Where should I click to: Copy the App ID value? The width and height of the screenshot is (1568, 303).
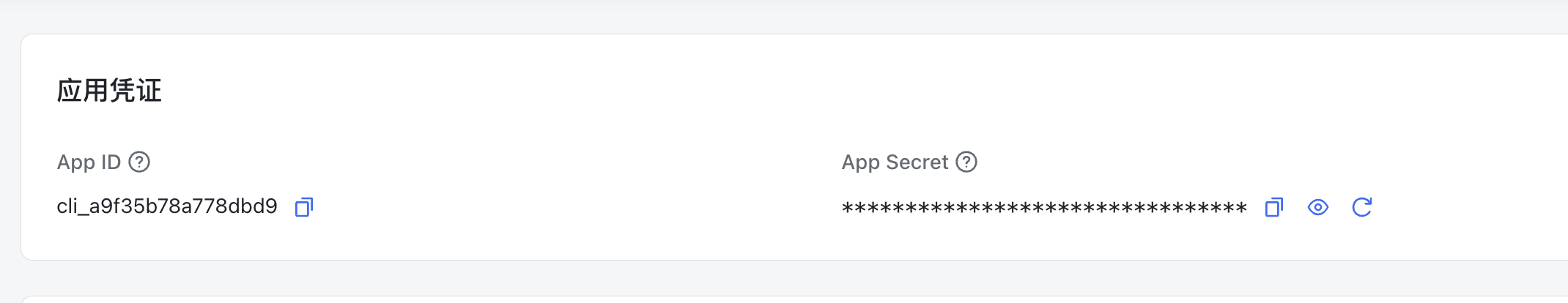tap(303, 207)
